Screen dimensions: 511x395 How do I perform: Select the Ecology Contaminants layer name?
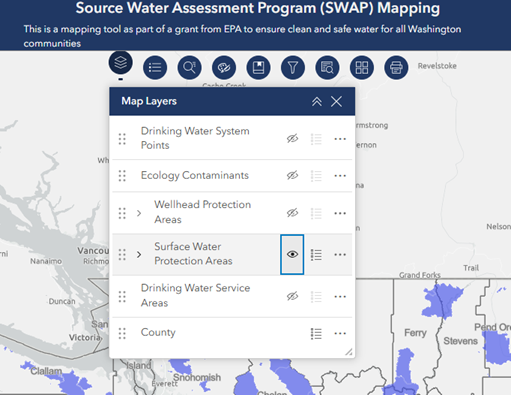tap(195, 175)
